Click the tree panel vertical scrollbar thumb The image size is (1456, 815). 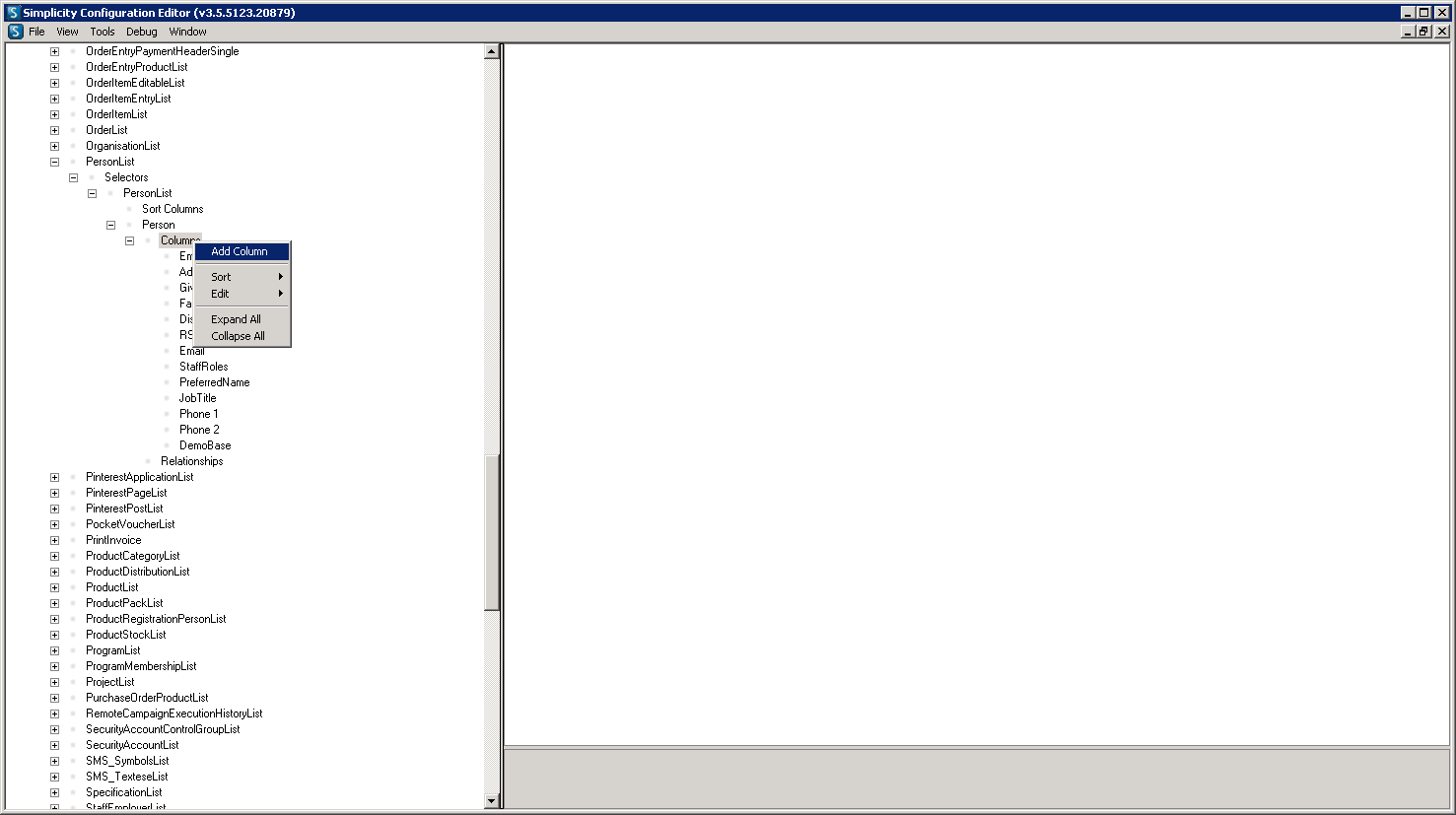(x=492, y=532)
